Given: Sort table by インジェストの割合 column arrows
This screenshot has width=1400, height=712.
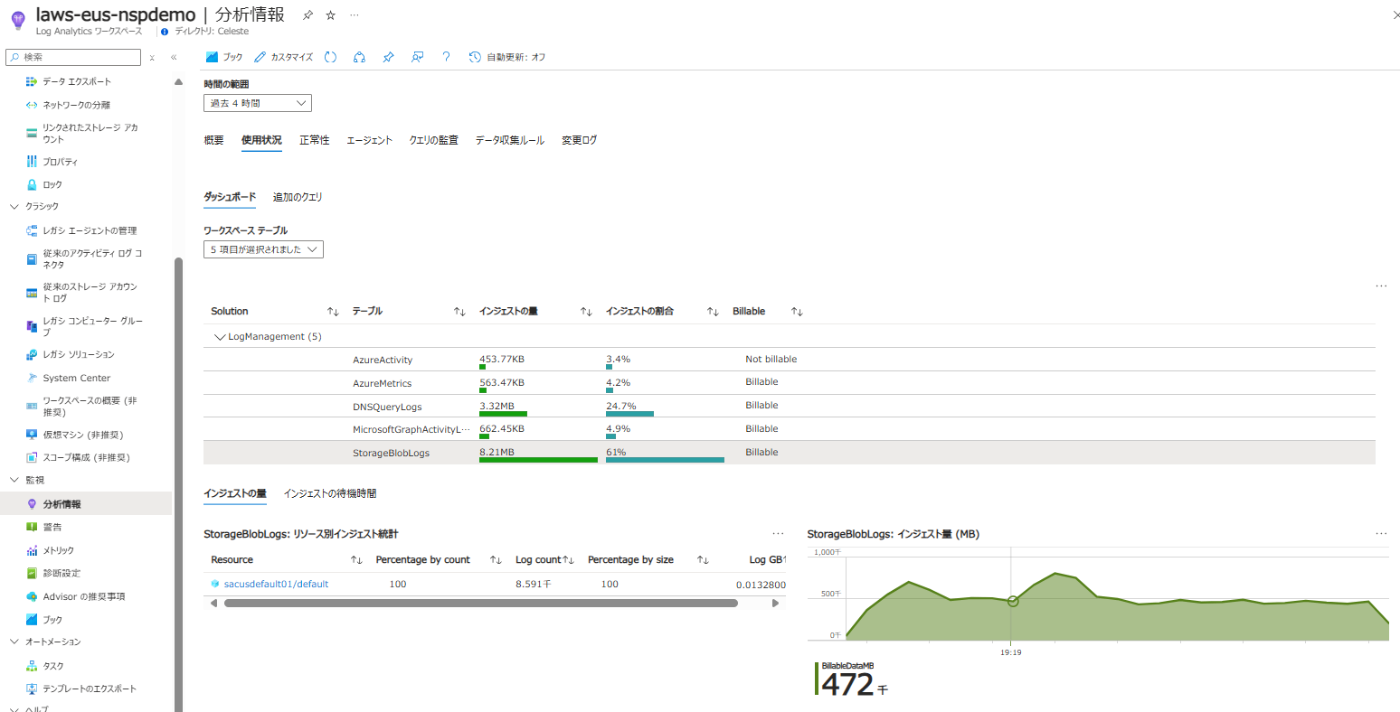Looking at the screenshot, I should [713, 312].
